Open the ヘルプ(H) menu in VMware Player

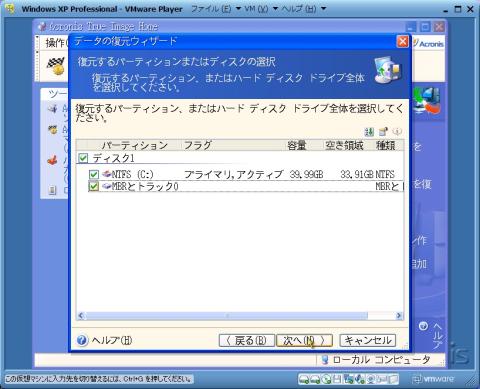coord(299,9)
